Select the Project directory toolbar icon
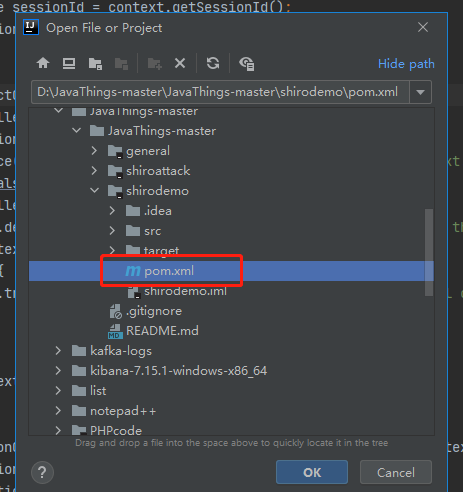Screen dimensions: 463x492 click(x=95, y=63)
